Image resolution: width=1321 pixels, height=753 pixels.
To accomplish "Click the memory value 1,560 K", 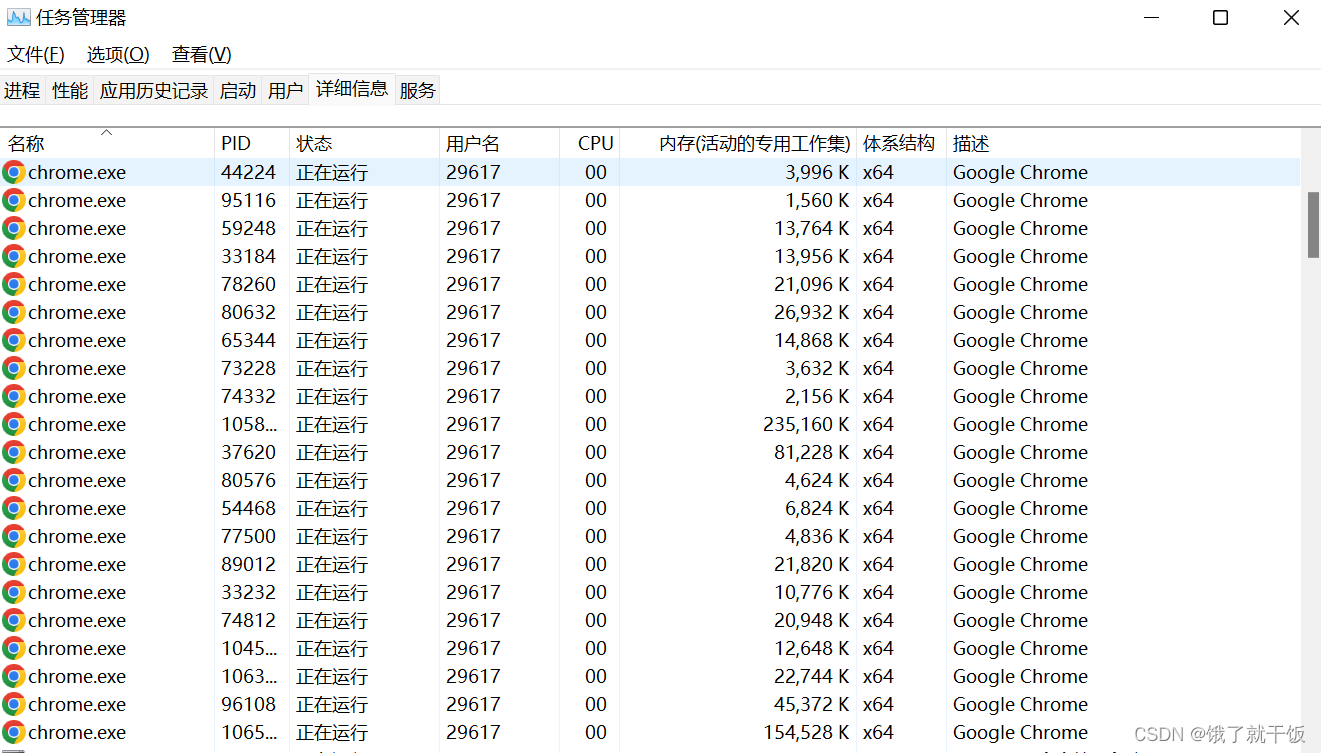I will (x=817, y=200).
